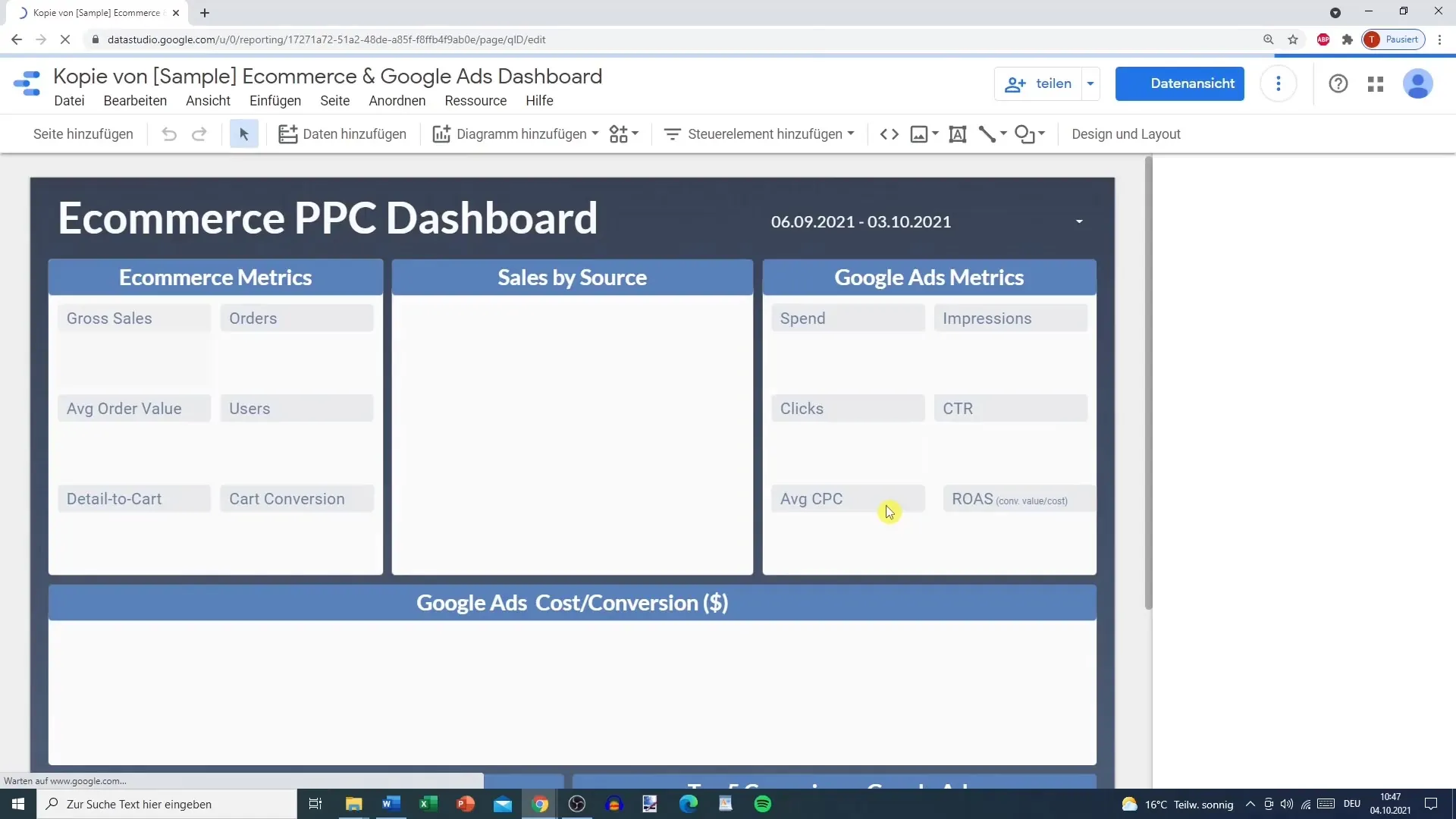The width and height of the screenshot is (1456, 819).
Task: Click the browser zoom magnifier icon
Action: (x=1268, y=39)
